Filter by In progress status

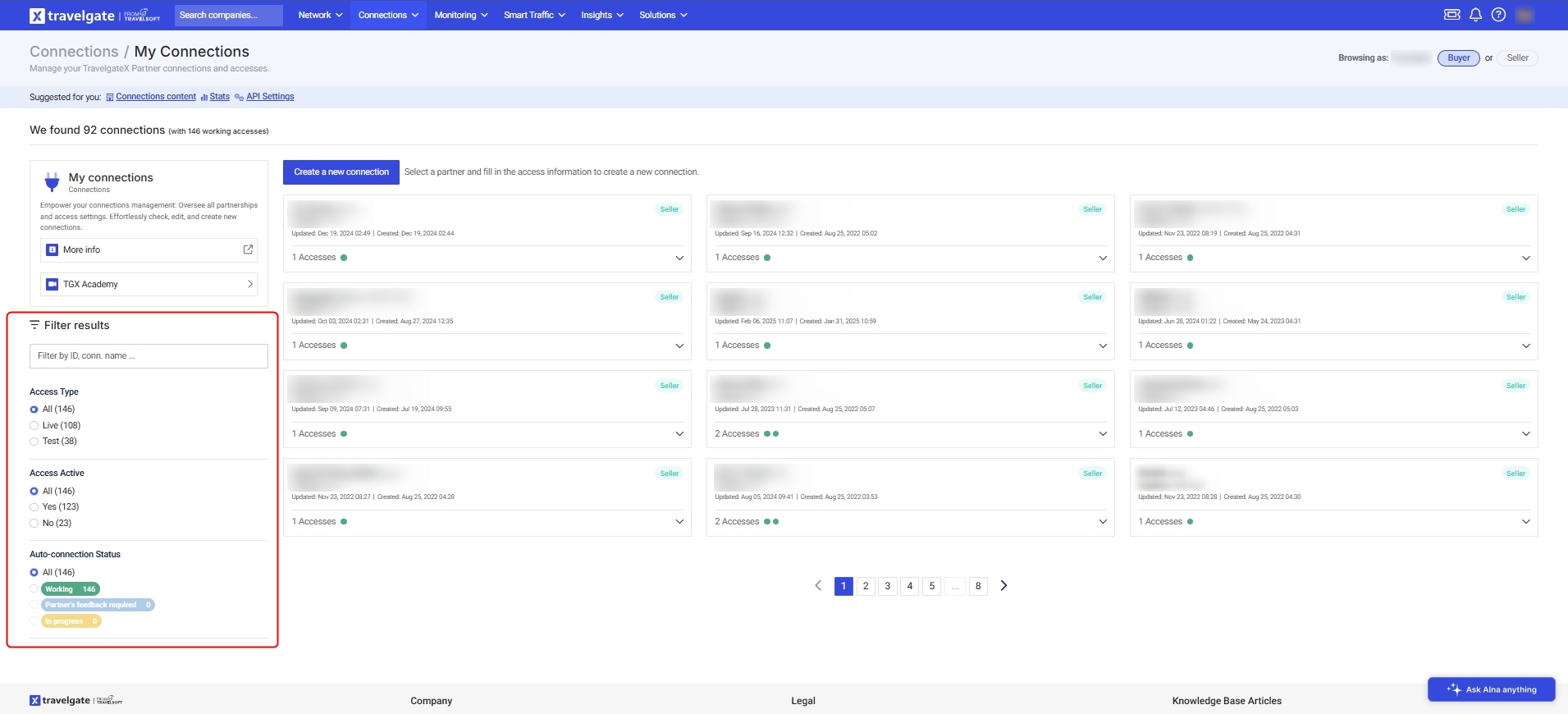click(71, 621)
